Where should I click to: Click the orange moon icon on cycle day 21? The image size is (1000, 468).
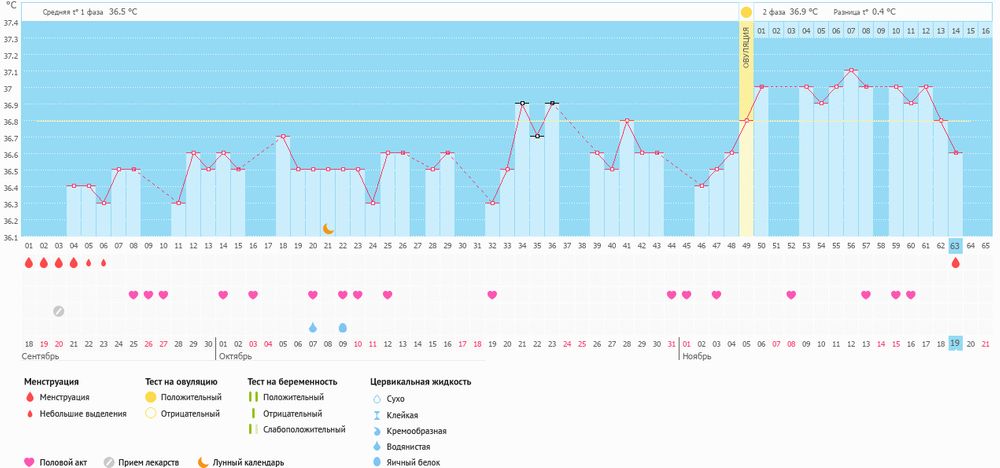[327, 229]
